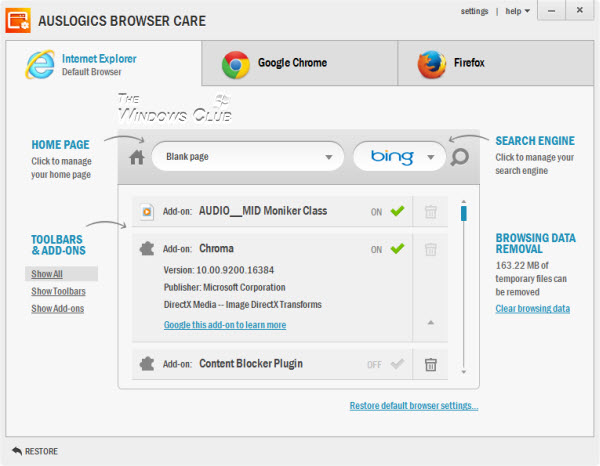
Task: Click the Content Blocker Plugin puzzle icon
Action: [x=147, y=364]
